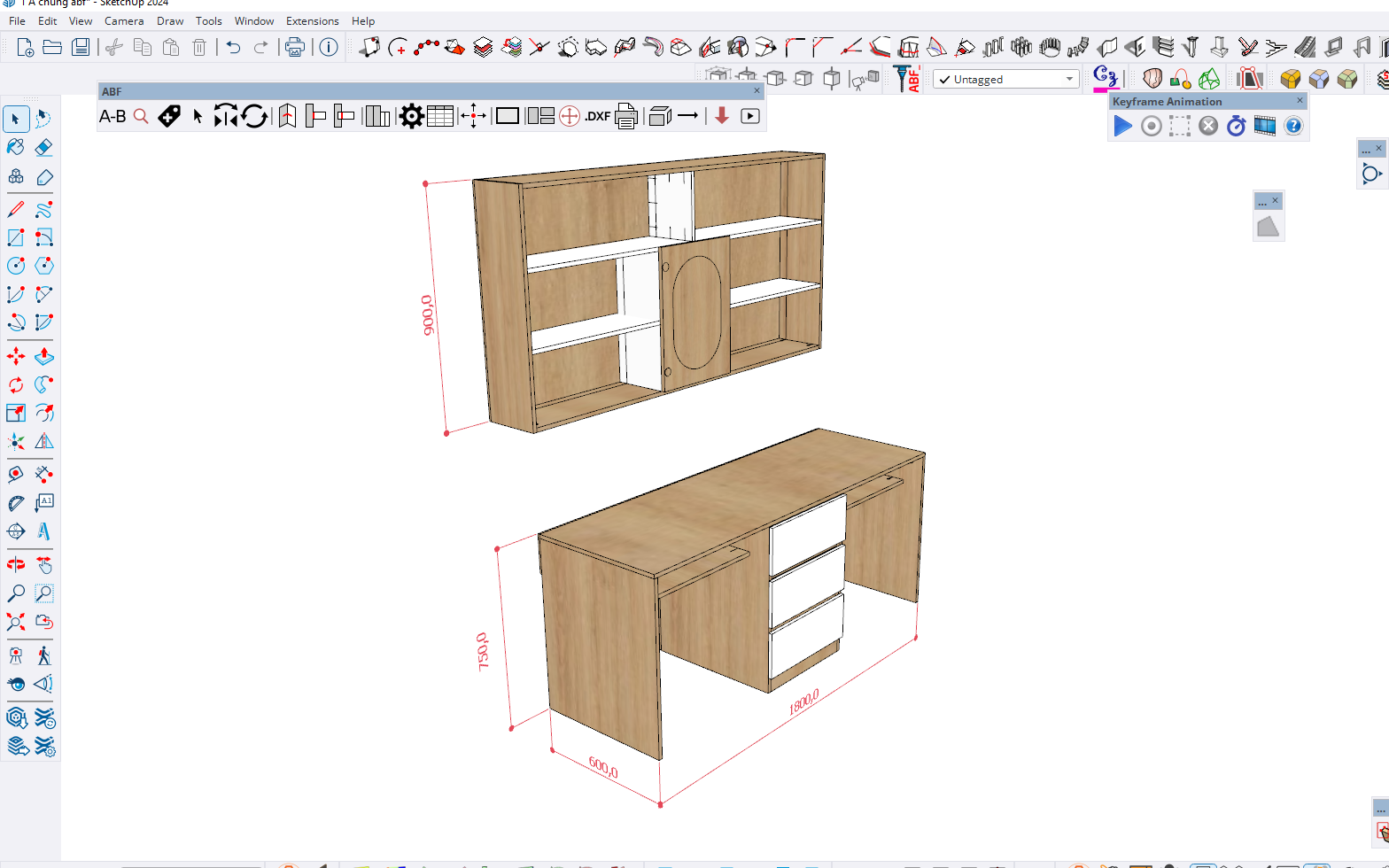Viewport: 1389px width, 868px height.
Task: Open the Extensions menu
Action: click(x=312, y=20)
